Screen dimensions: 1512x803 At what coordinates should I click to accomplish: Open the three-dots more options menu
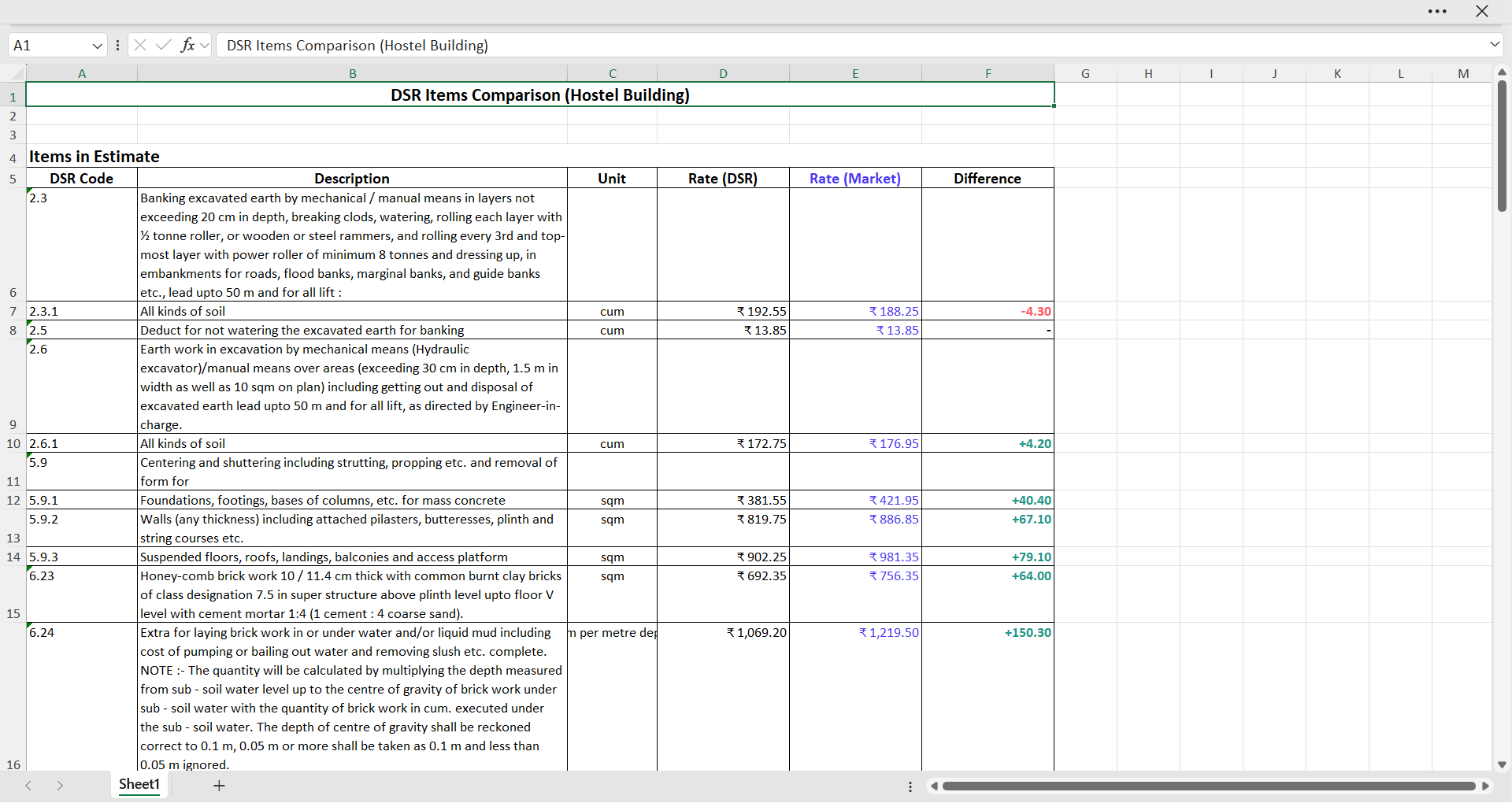pyautogui.click(x=1437, y=11)
